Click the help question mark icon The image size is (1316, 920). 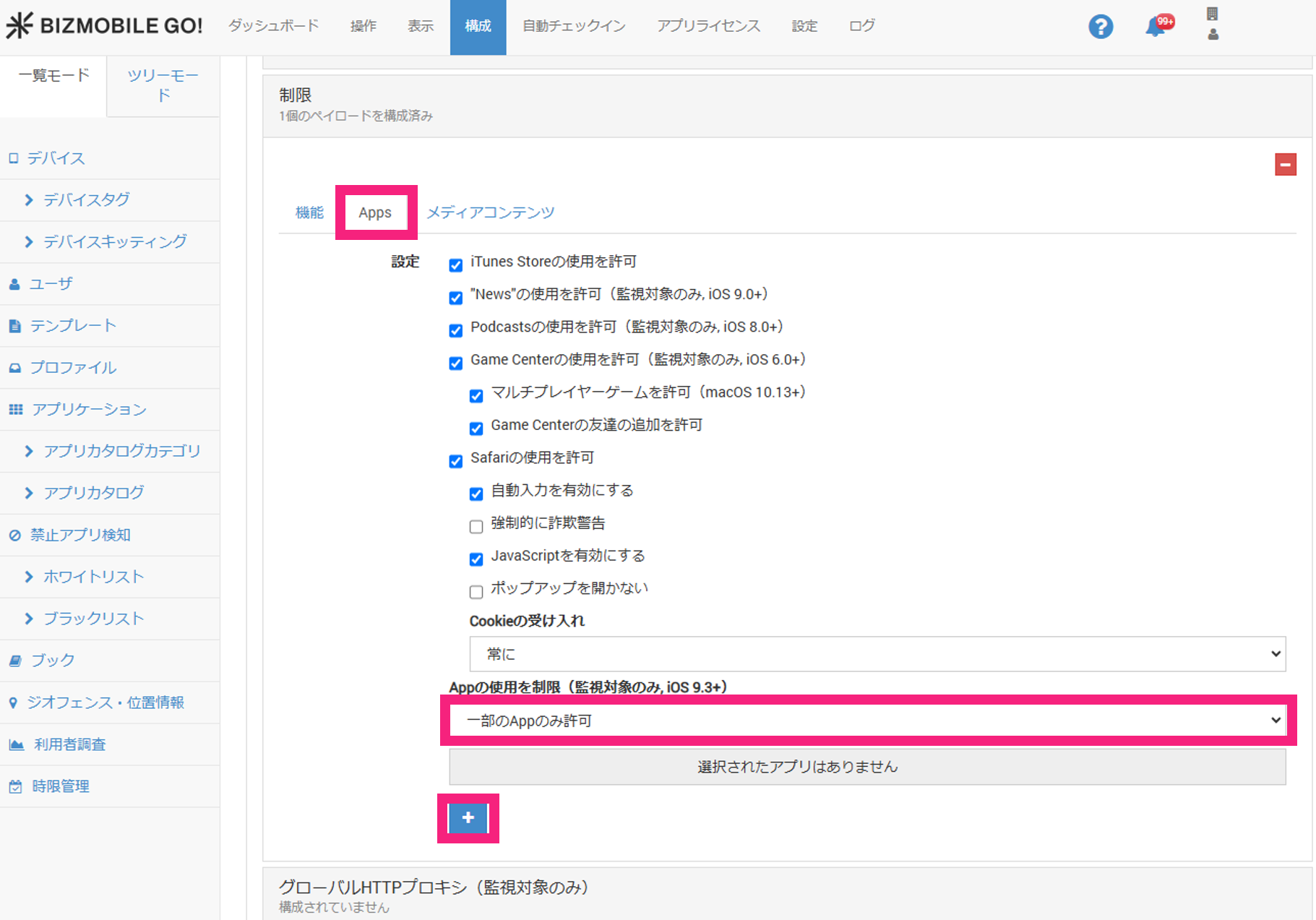pos(1100,27)
